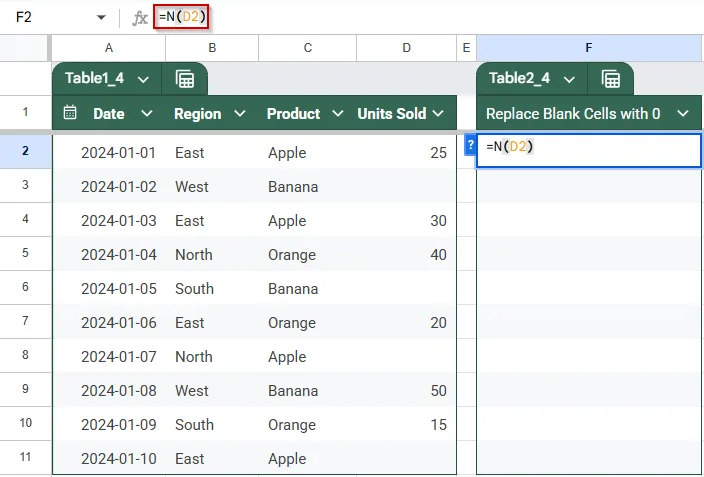Select column C header
The width and height of the screenshot is (704, 477).
tap(308, 48)
